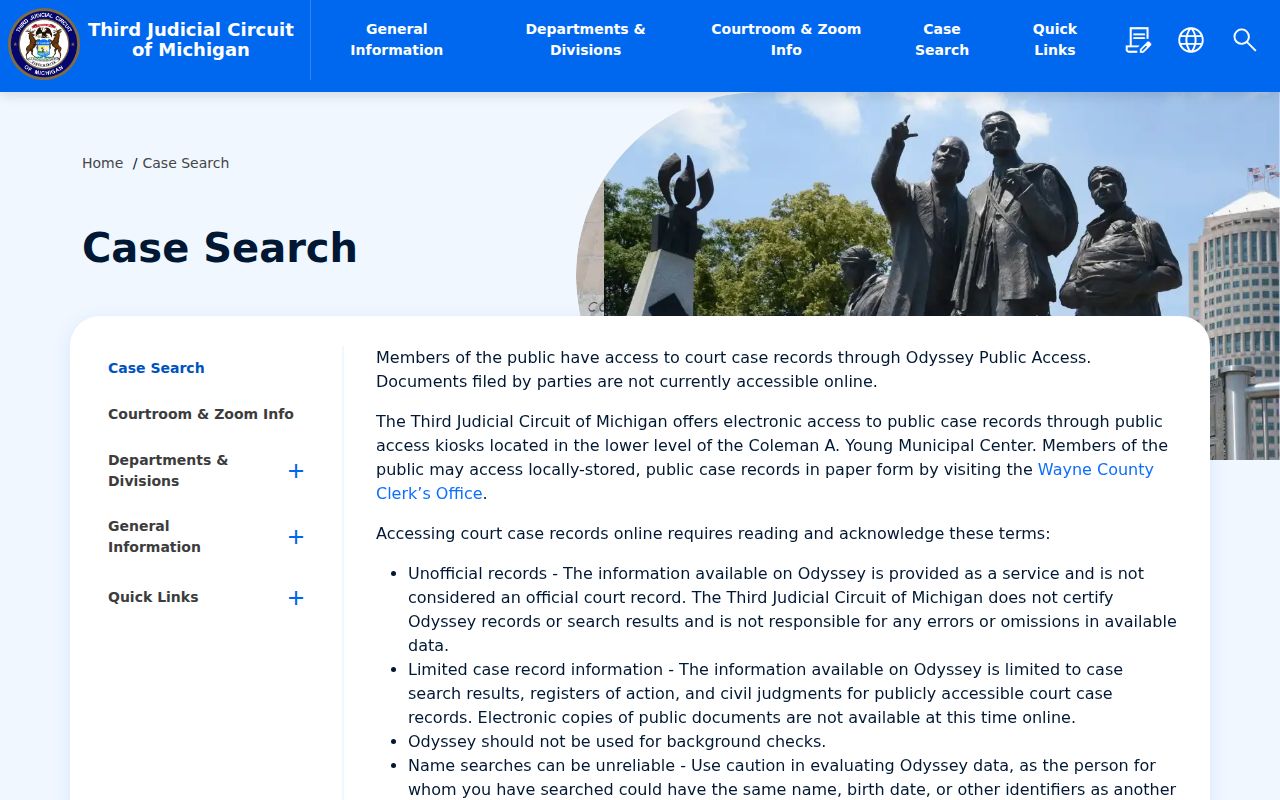
Task: Open the Departments & Divisions top menu
Action: pos(586,40)
